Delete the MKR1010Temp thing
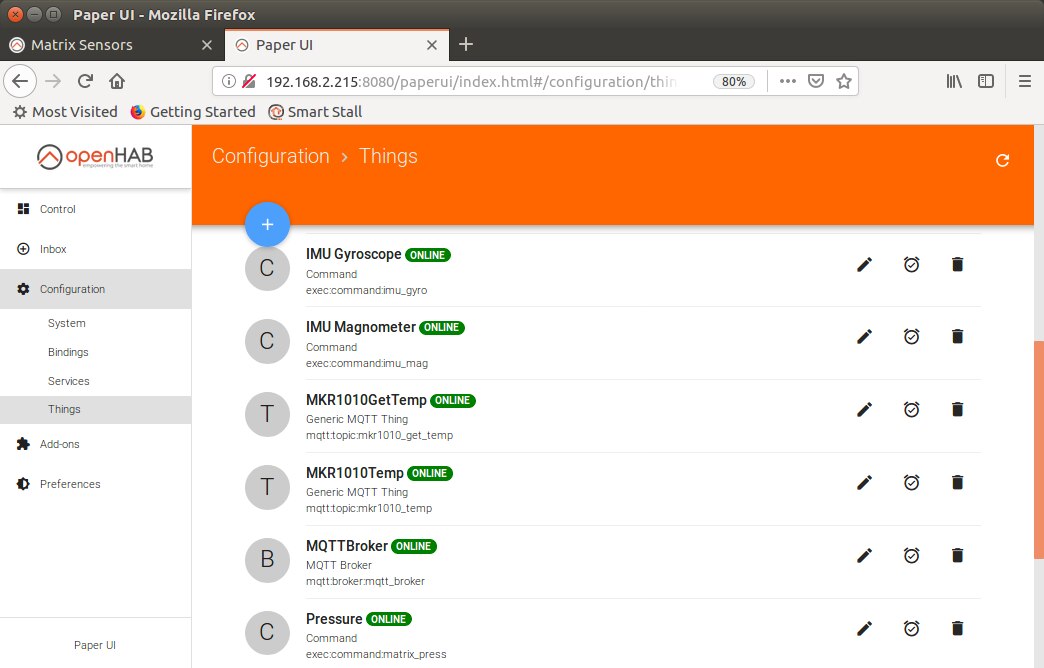This screenshot has height=668, width=1044. (957, 482)
